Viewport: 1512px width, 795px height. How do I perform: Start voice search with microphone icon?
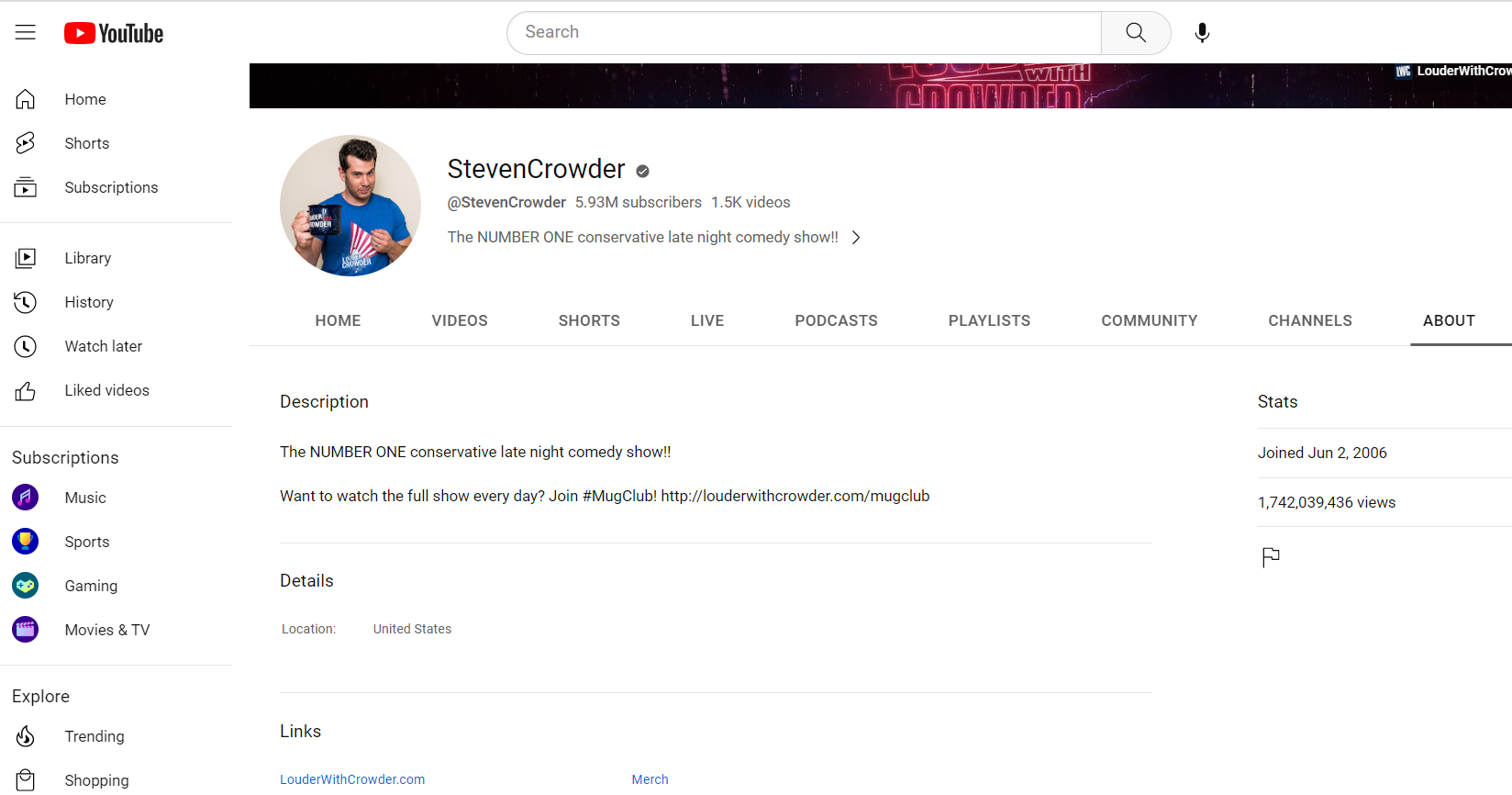(x=1202, y=33)
